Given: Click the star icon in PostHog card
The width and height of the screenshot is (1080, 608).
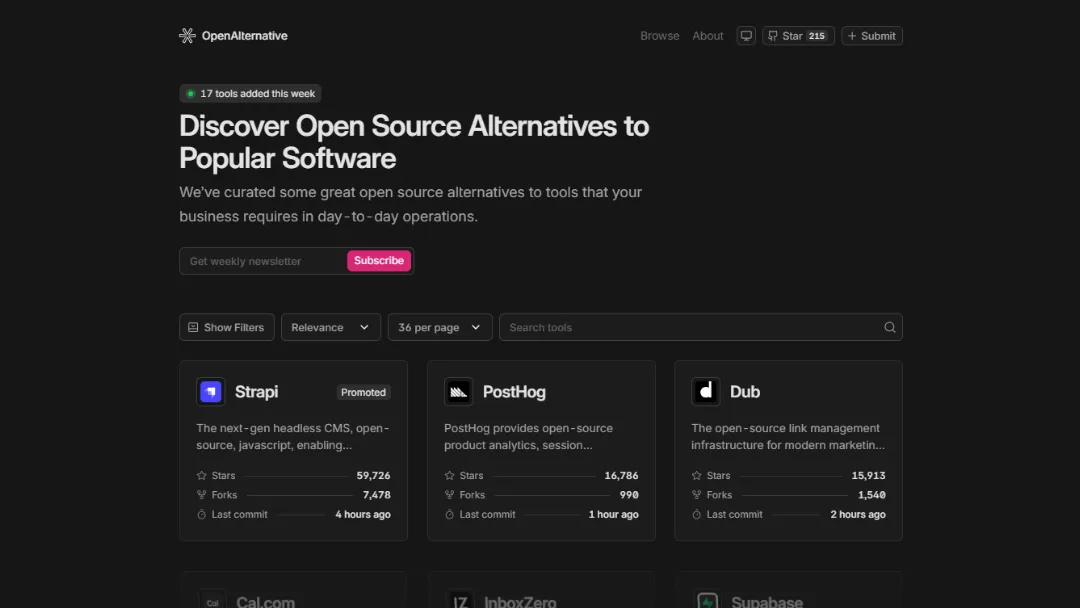Looking at the screenshot, I should click(x=450, y=475).
